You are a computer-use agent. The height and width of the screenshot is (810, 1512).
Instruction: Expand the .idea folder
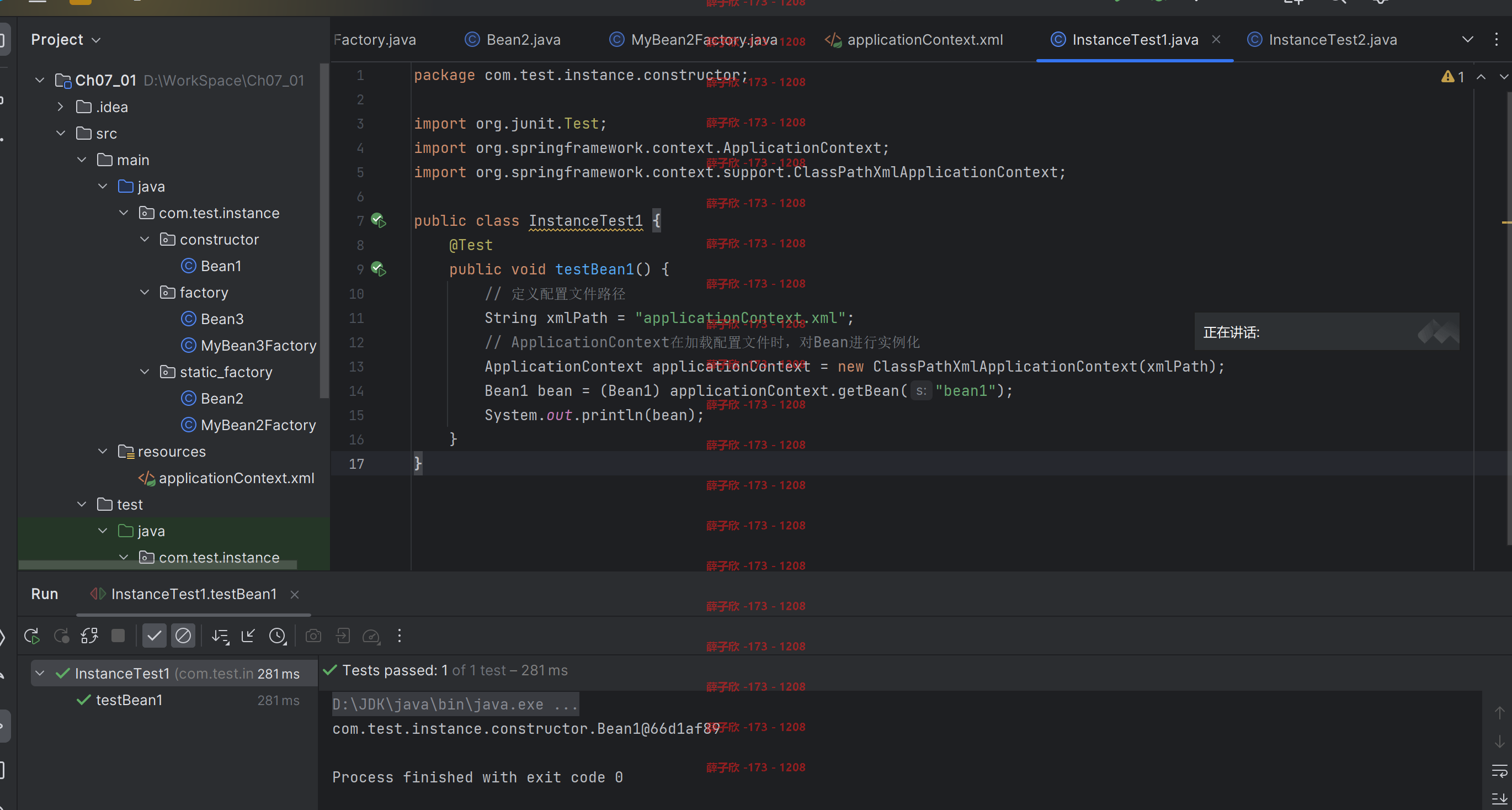pos(61,107)
